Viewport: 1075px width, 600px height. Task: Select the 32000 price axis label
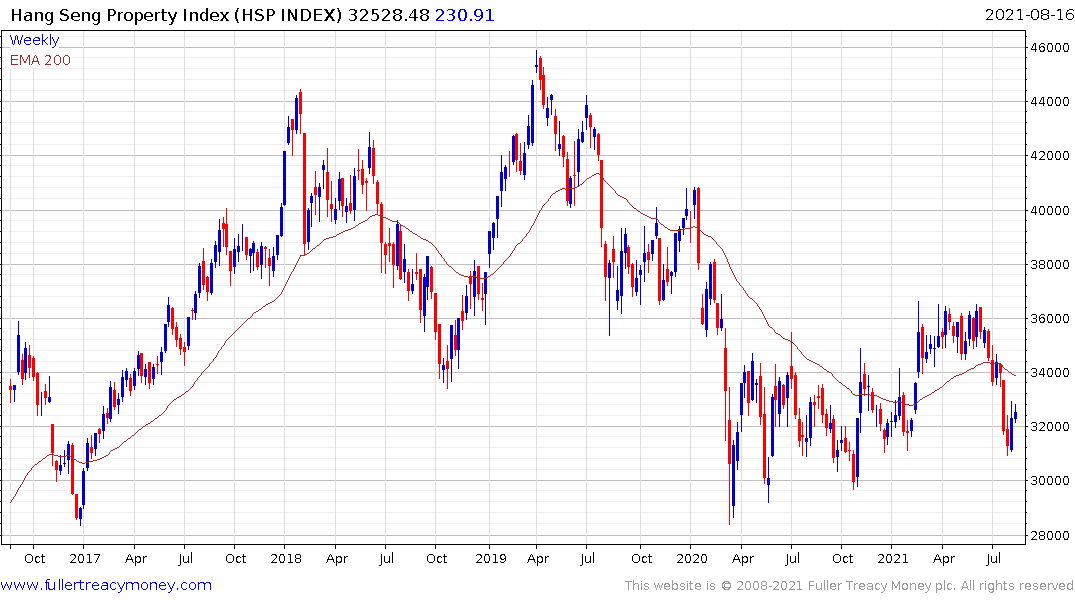pyautogui.click(x=1049, y=427)
